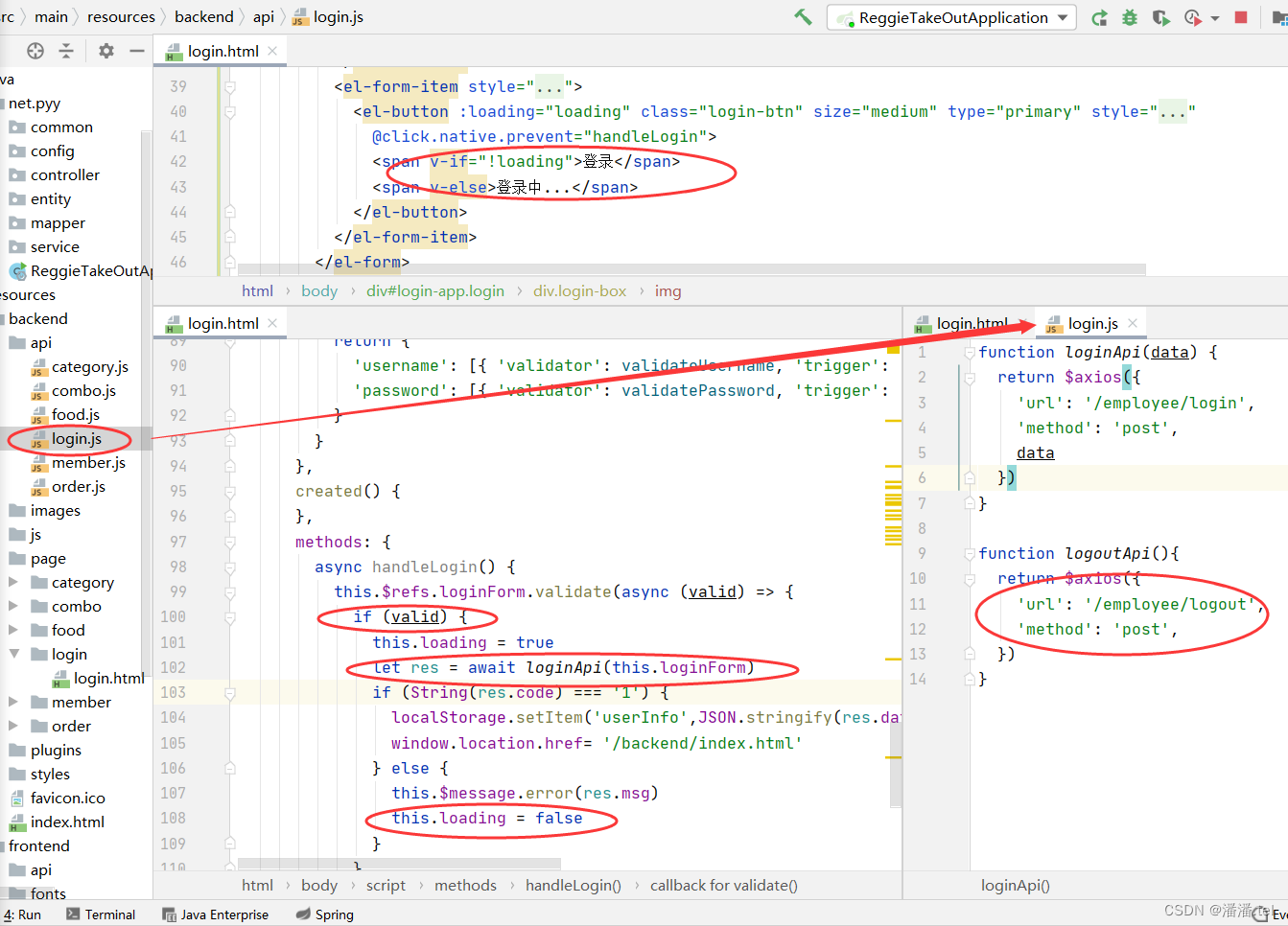Collapse loginApi function fold at line 1
Image resolution: width=1288 pixels, height=926 pixels.
pyautogui.click(x=971, y=352)
